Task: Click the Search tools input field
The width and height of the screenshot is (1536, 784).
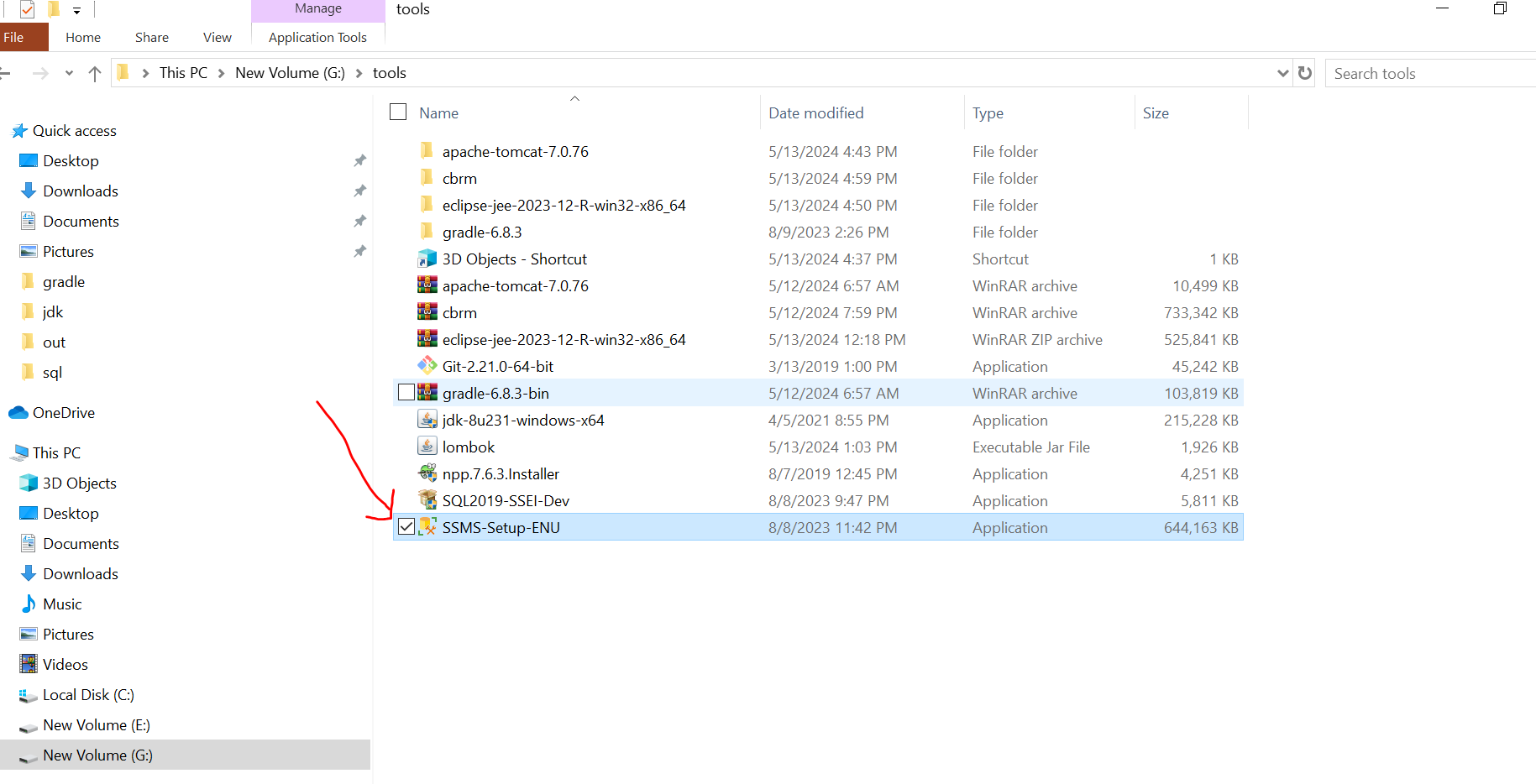Action: coord(1430,73)
